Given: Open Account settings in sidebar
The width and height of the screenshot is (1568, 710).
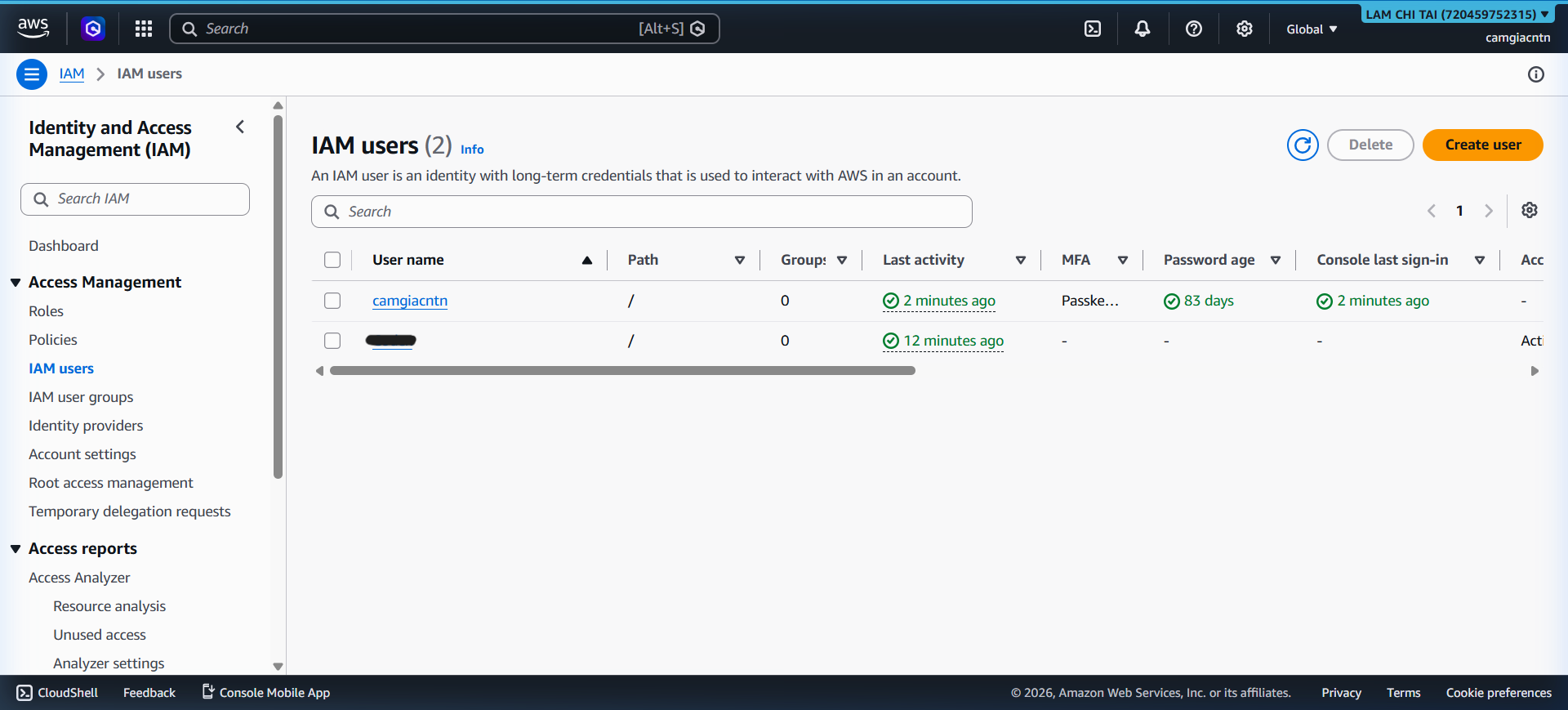Looking at the screenshot, I should [82, 454].
